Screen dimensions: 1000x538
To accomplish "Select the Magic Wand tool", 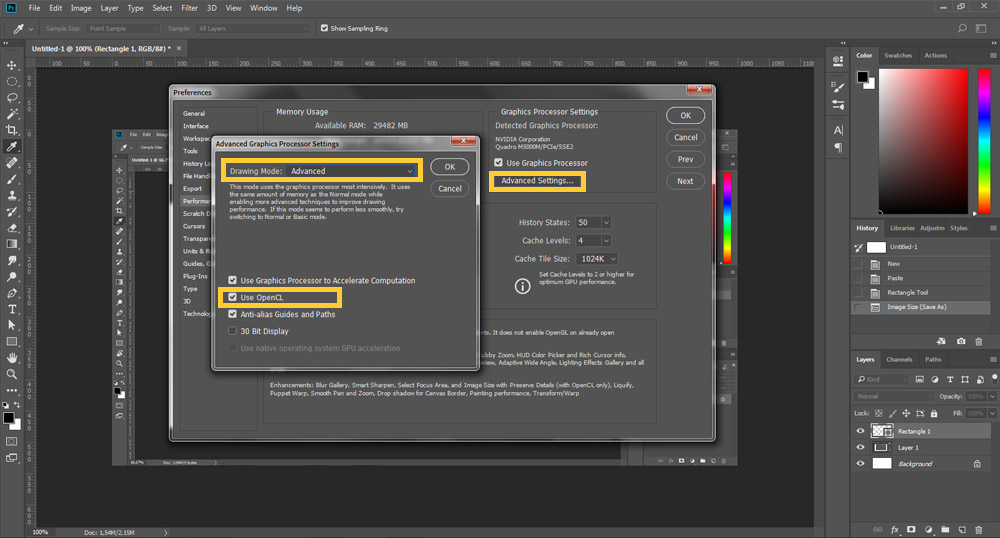I will click(11, 114).
